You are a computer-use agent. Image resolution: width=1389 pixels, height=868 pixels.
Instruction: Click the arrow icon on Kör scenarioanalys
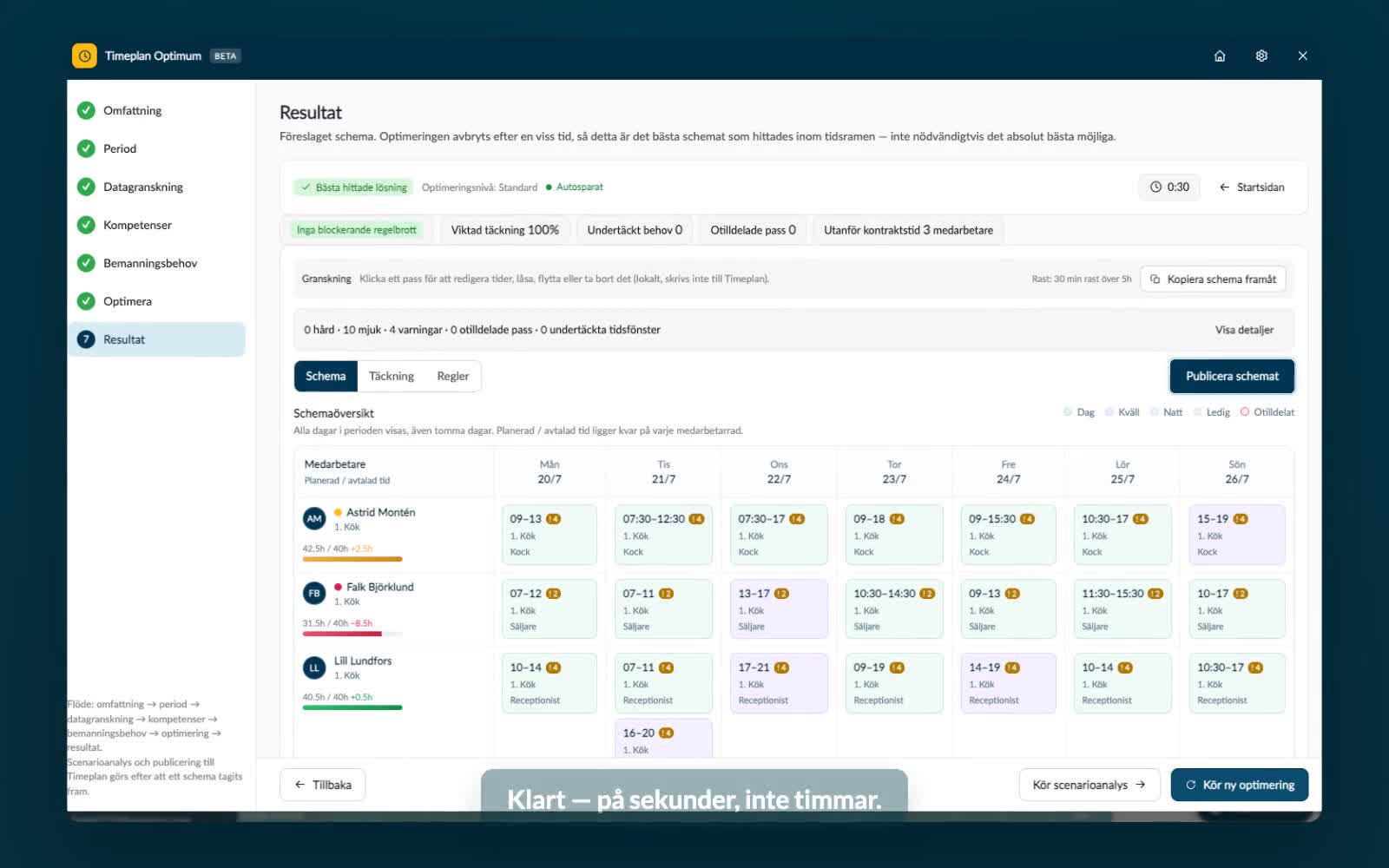[1140, 785]
